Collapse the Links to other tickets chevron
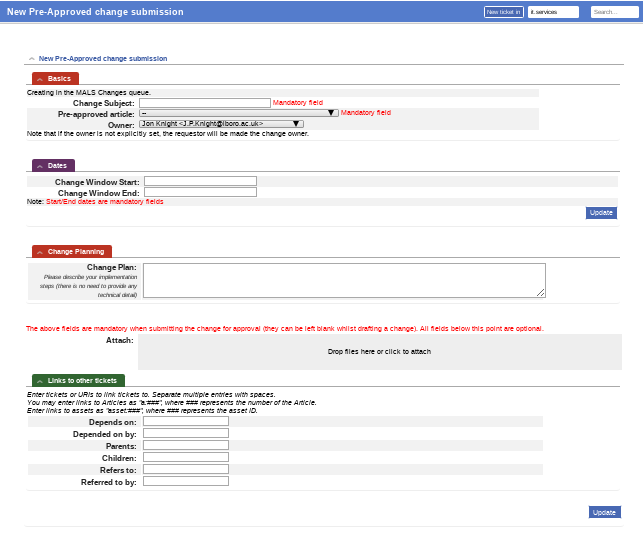This screenshot has height=543, width=643. tap(39, 380)
